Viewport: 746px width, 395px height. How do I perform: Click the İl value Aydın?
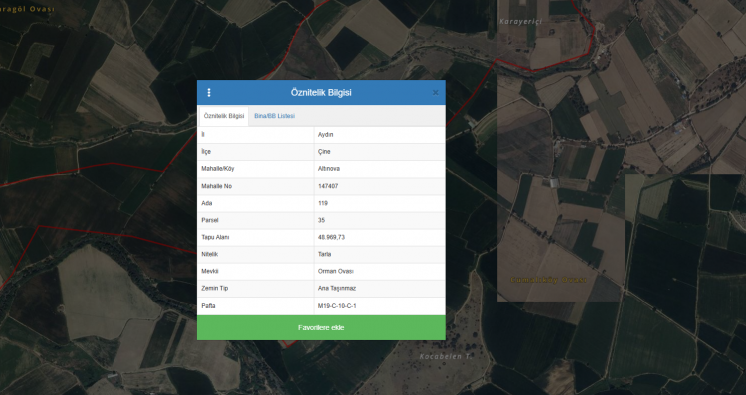pyautogui.click(x=325, y=135)
